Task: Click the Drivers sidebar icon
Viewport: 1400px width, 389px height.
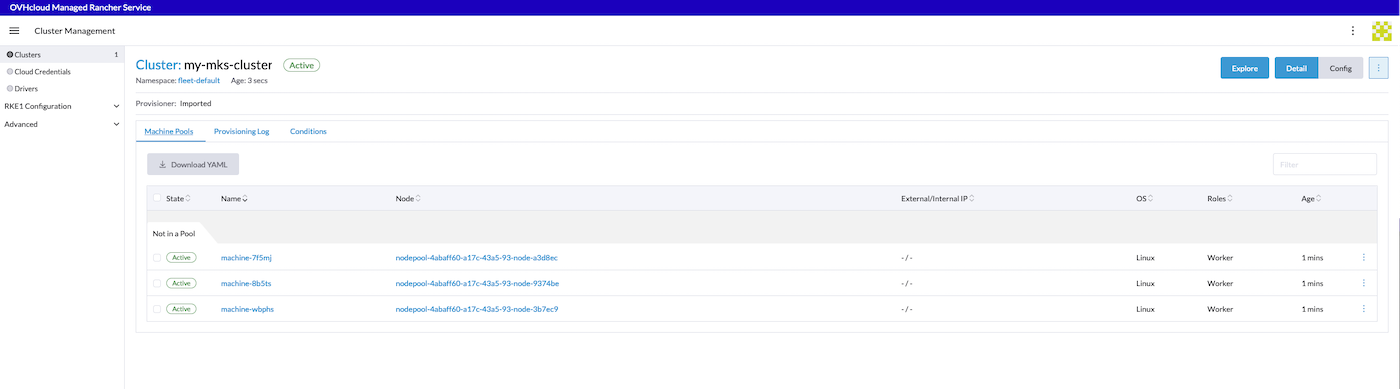Action: pyautogui.click(x=10, y=88)
